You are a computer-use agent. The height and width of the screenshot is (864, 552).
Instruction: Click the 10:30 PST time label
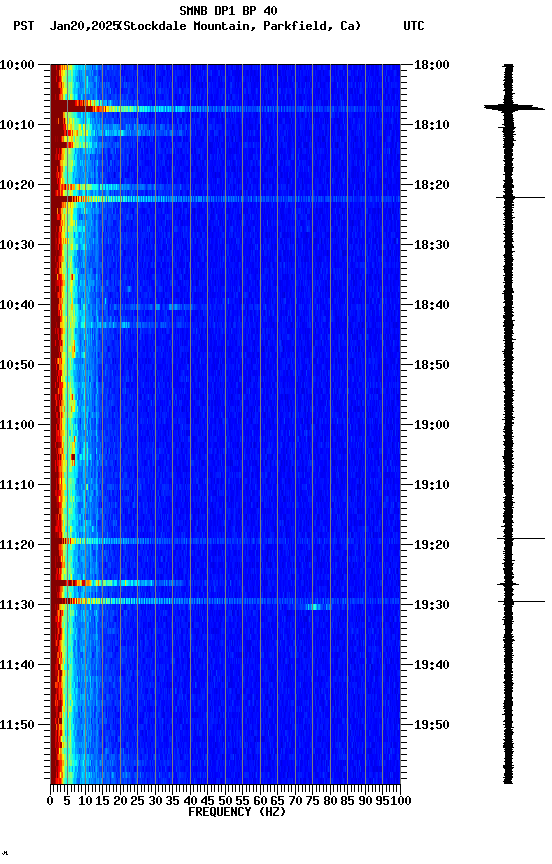[x=17, y=245]
